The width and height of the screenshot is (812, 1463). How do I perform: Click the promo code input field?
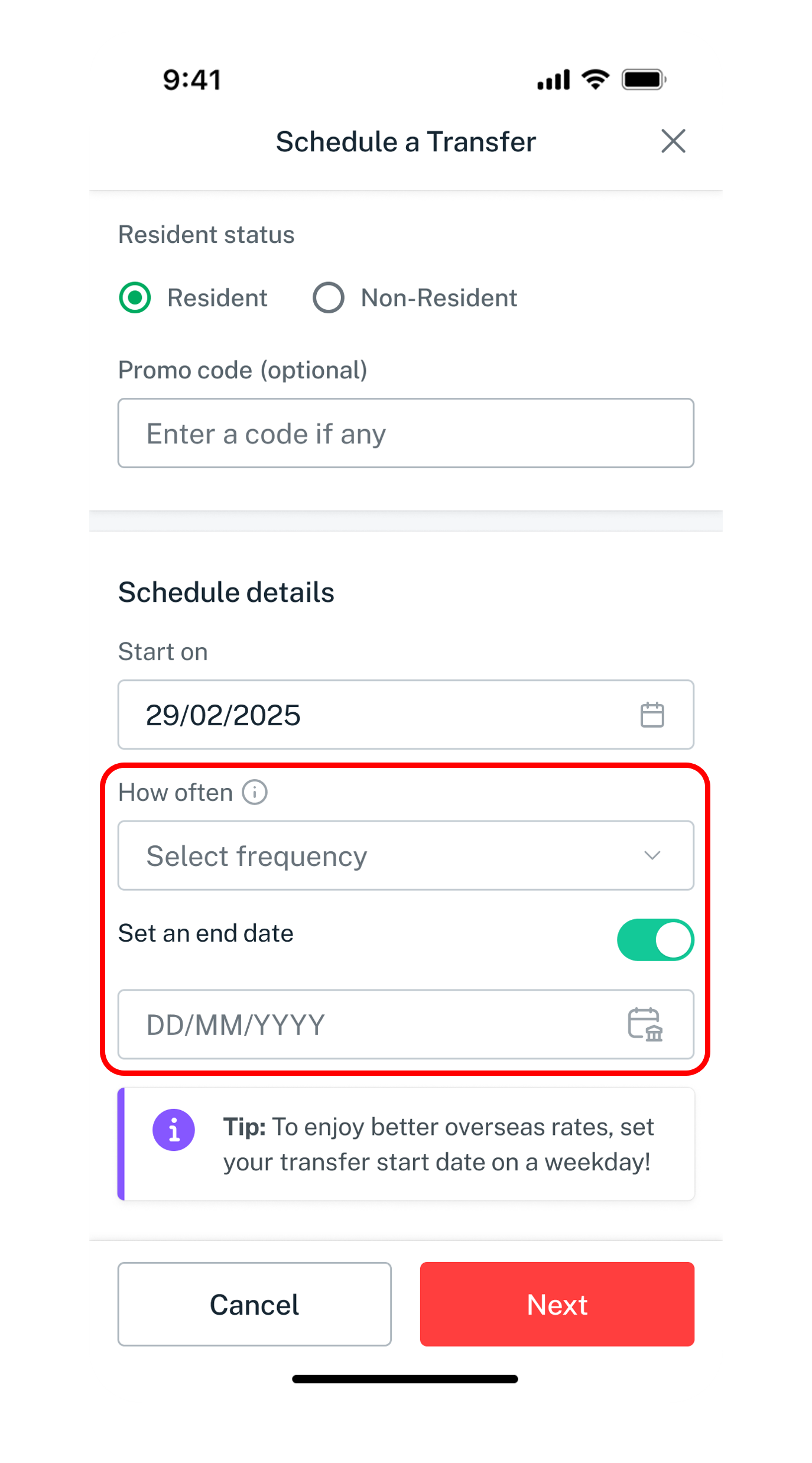click(x=405, y=433)
